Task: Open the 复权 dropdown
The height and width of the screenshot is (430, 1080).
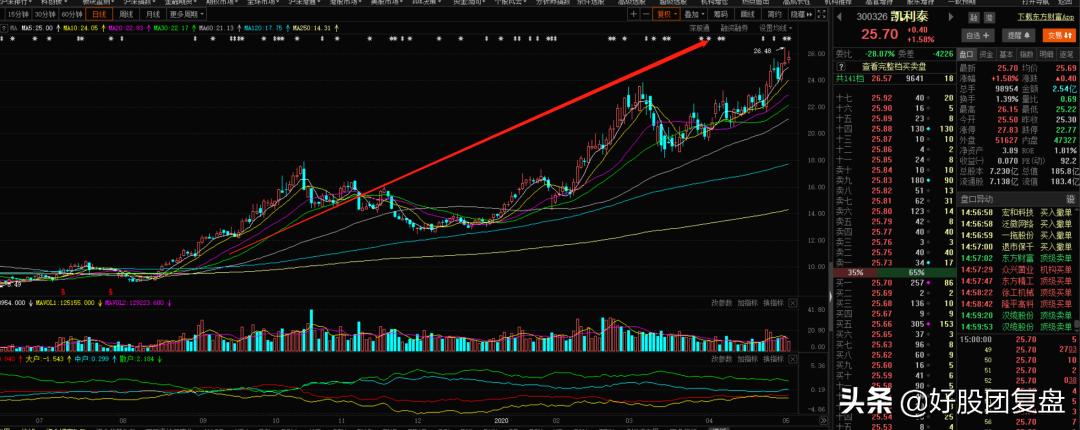Action: pyautogui.click(x=667, y=14)
